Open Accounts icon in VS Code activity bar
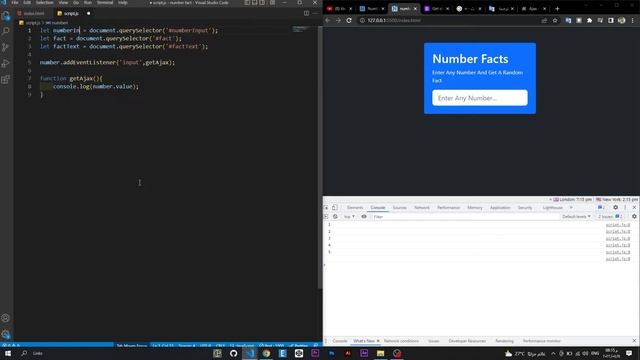The height and width of the screenshot is (360, 640). 6,318
